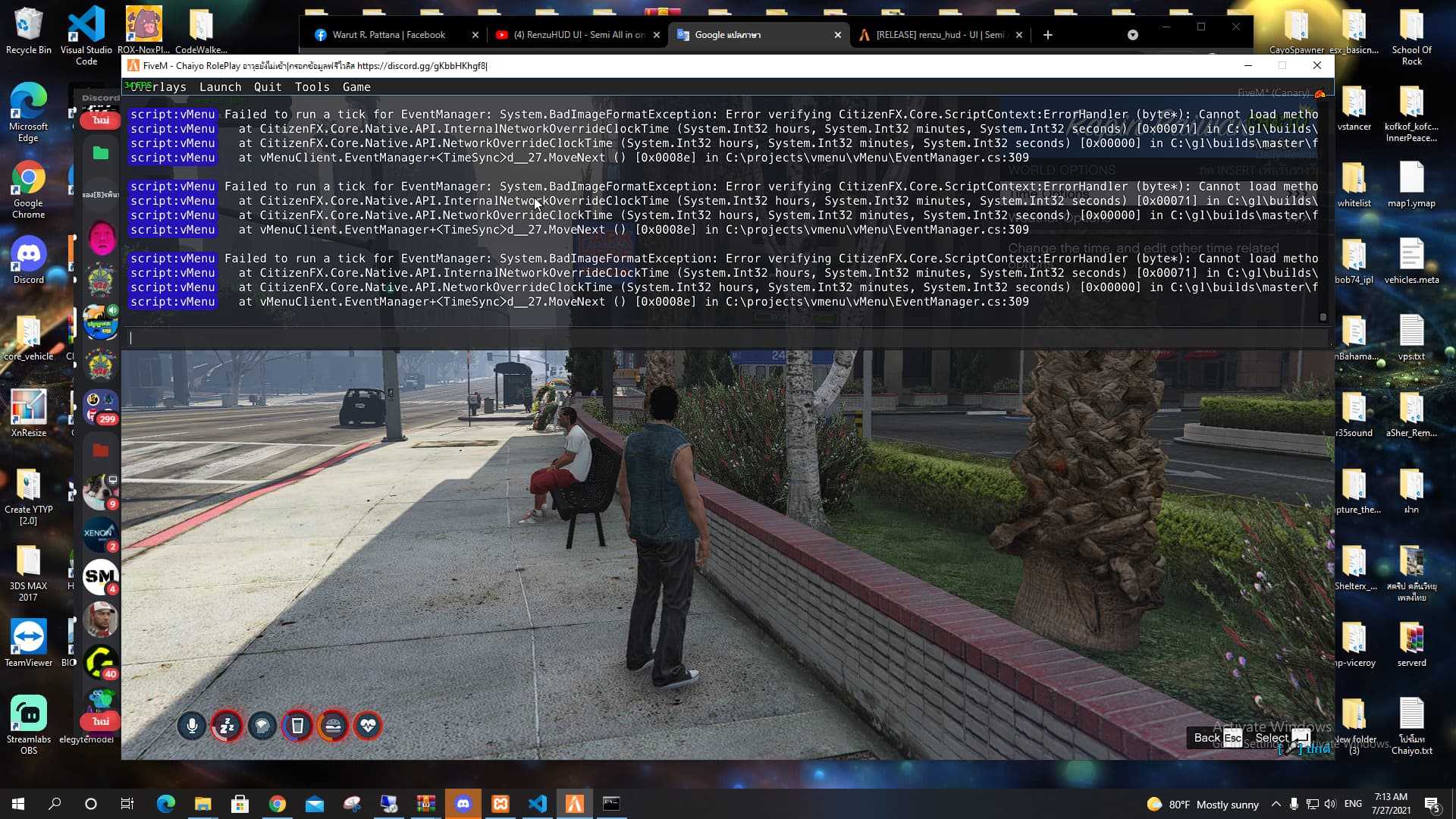1456x819 pixels.
Task: Click the hunger burger HUD icon
Action: coord(333,726)
